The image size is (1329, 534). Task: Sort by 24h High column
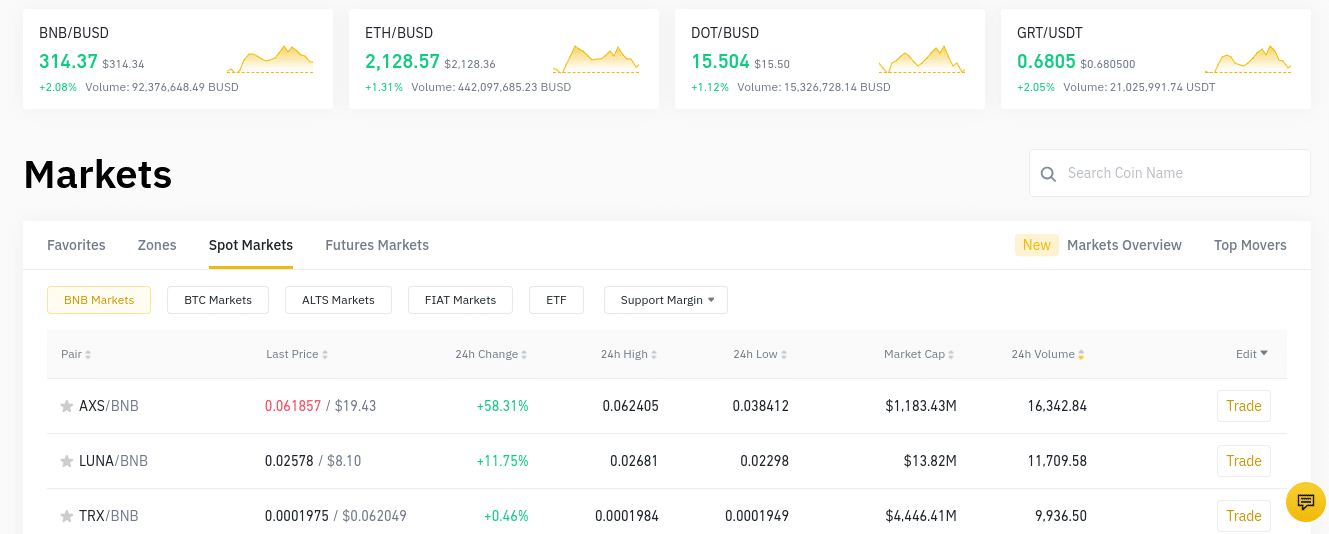pos(629,354)
